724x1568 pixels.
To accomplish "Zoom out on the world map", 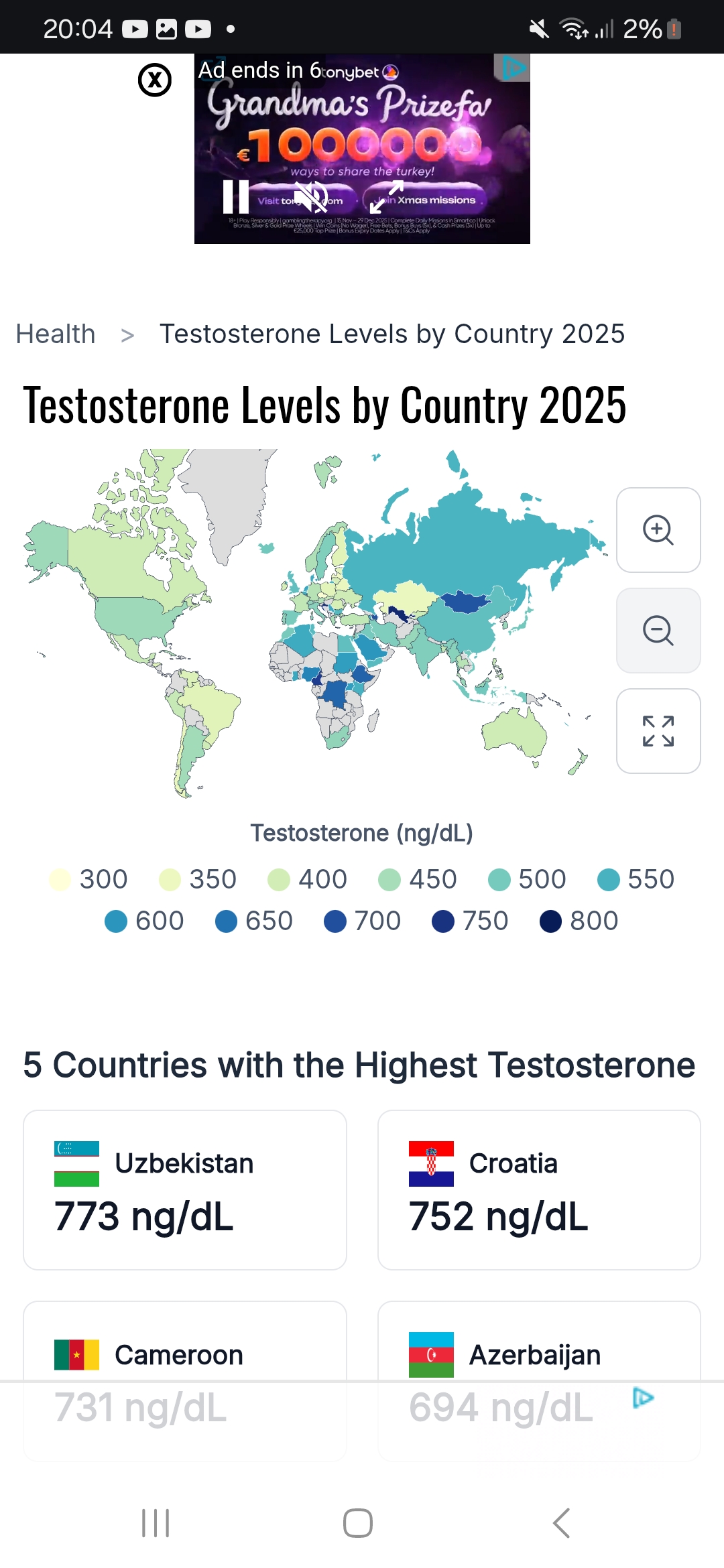I will 658,631.
